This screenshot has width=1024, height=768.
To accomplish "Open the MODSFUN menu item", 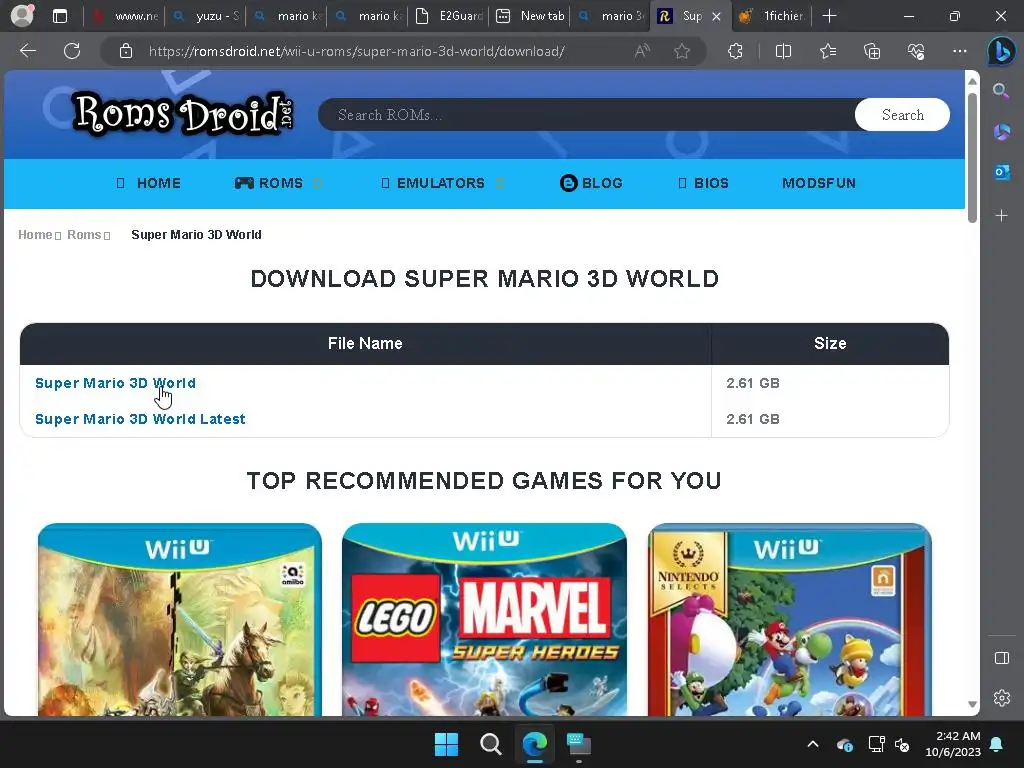I will 819,183.
